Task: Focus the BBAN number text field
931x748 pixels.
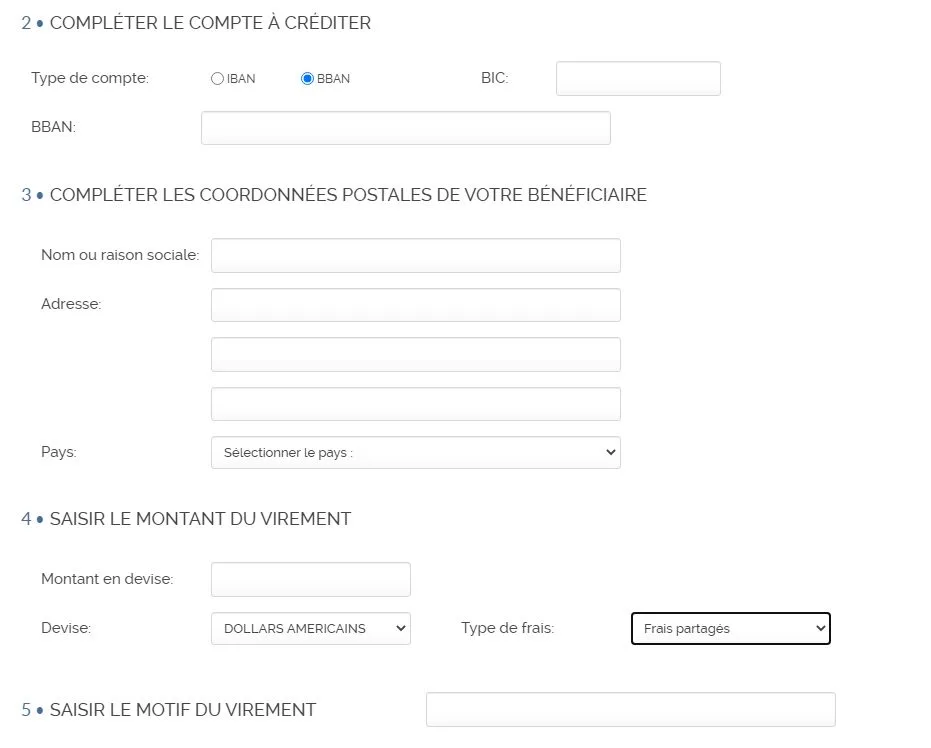Action: [x=405, y=128]
